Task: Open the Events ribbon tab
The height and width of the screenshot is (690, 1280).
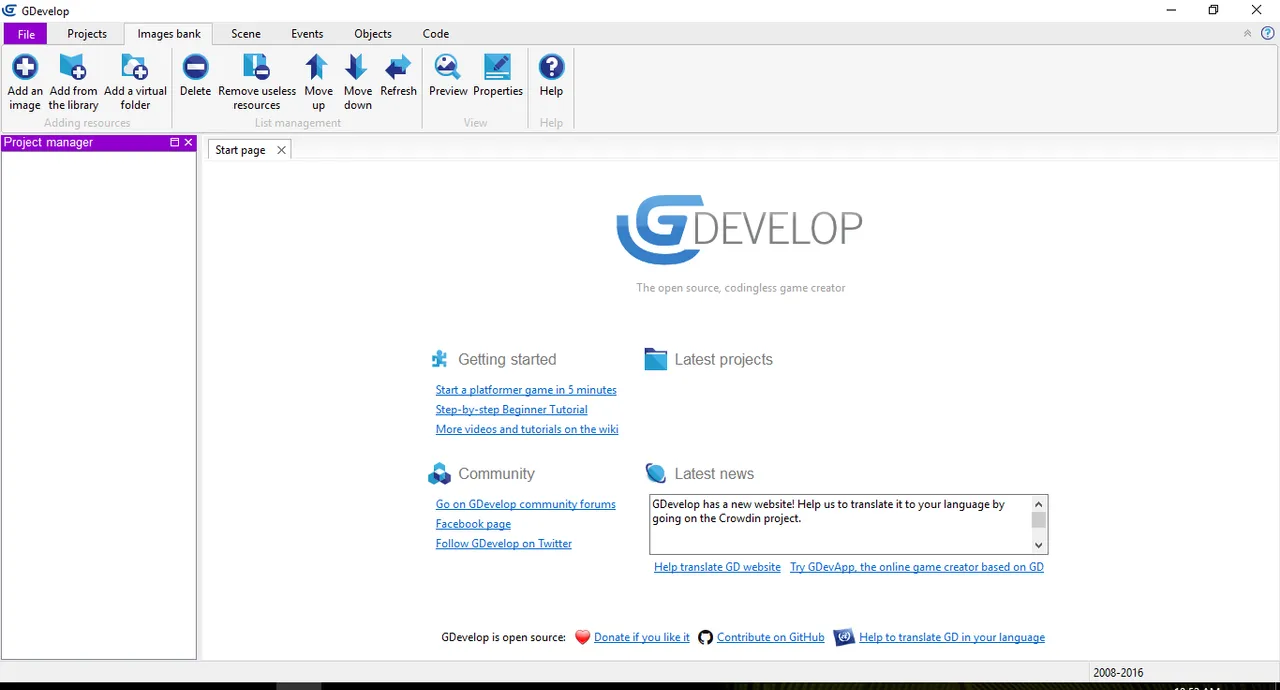Action: click(x=307, y=34)
